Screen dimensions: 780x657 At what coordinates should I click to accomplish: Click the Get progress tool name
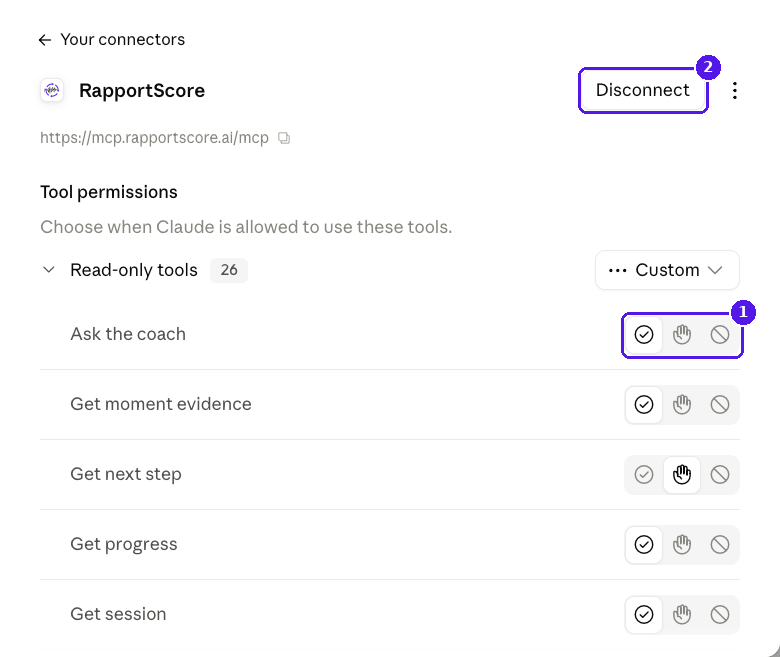click(x=124, y=545)
